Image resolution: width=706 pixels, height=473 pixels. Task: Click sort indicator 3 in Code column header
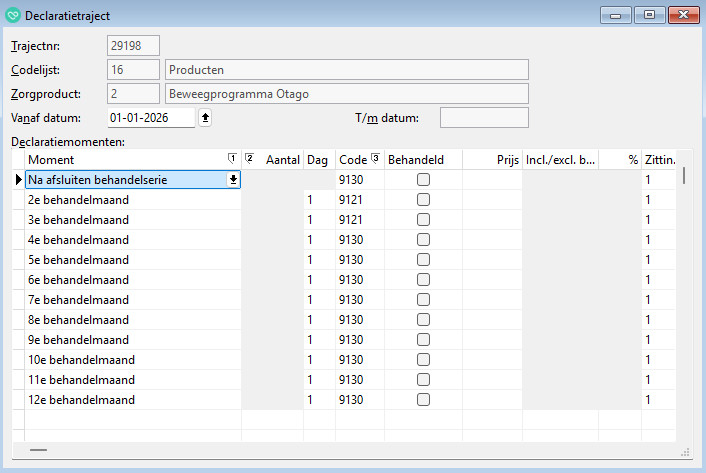click(x=375, y=159)
